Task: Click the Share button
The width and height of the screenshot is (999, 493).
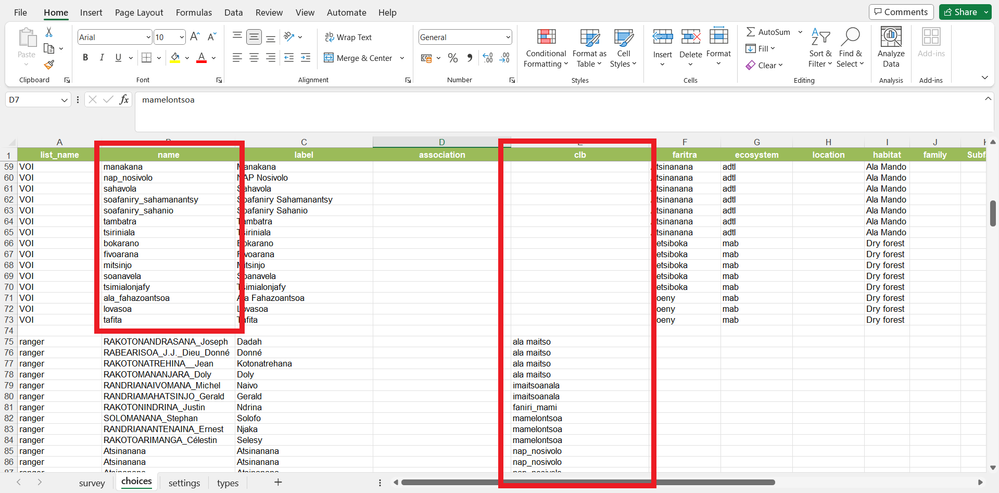Action: pyautogui.click(x=965, y=11)
